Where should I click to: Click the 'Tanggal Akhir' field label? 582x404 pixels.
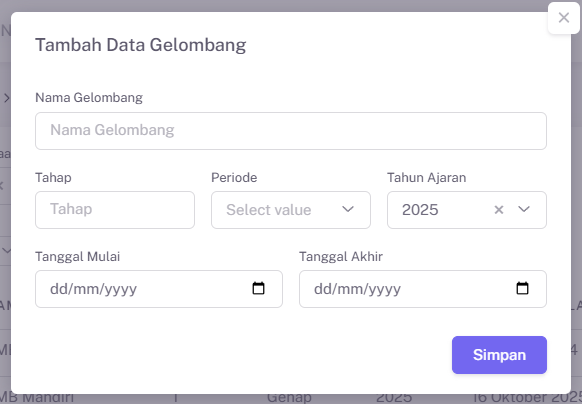point(341,257)
